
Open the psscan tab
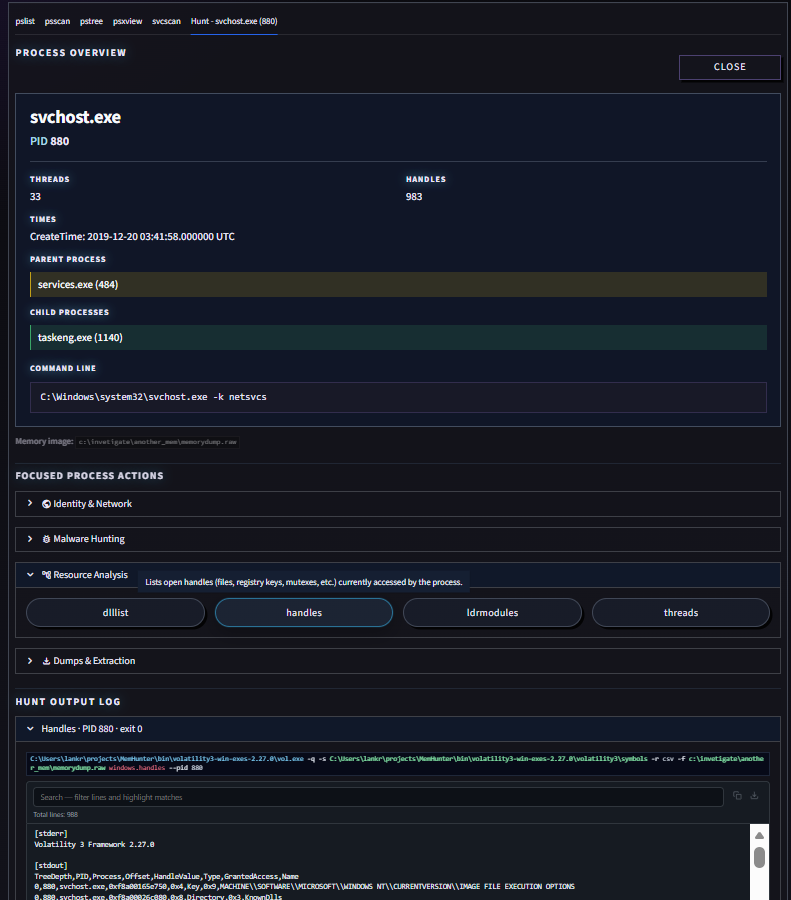(57, 21)
